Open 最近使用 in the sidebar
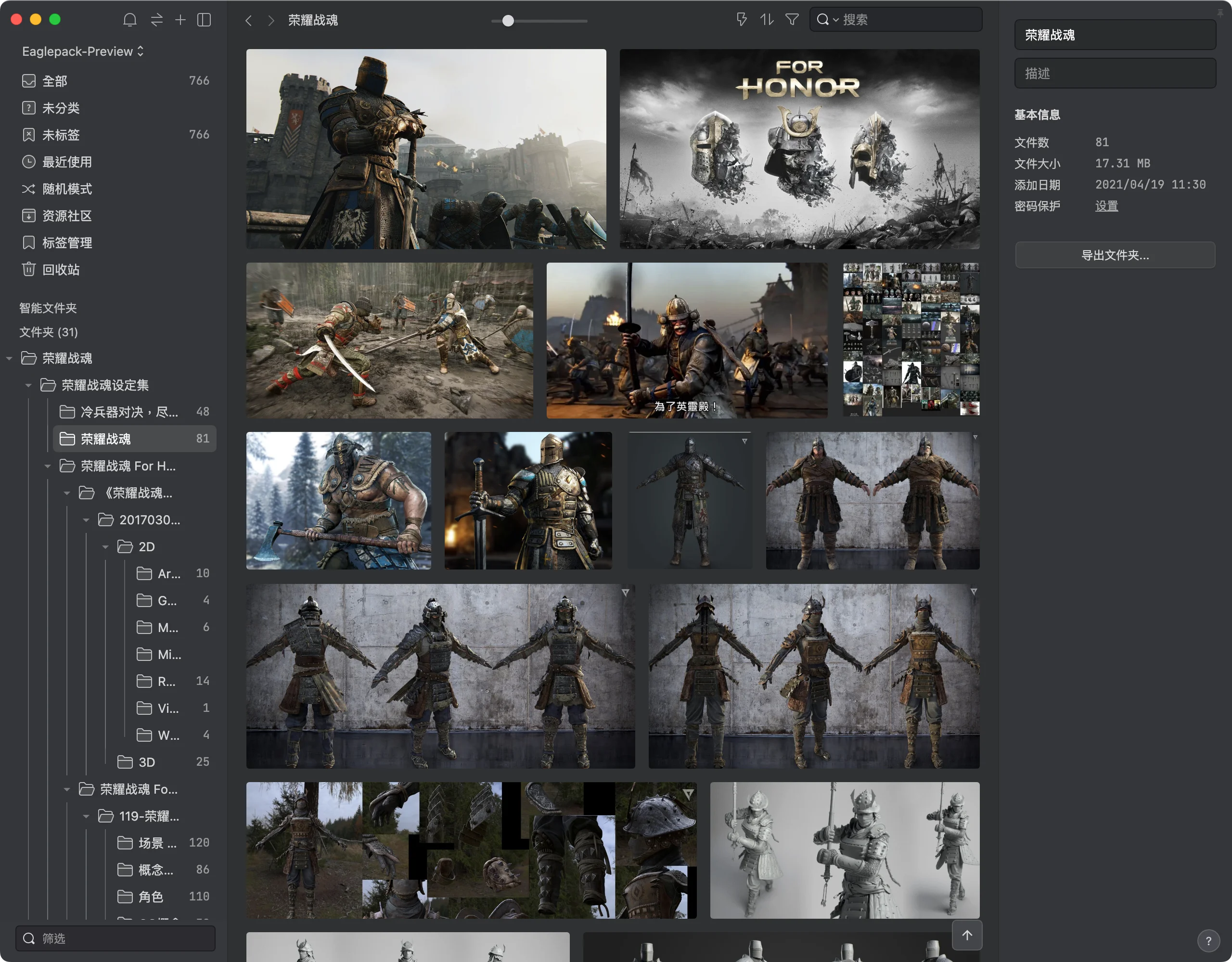Viewport: 1232px width, 962px height. [x=115, y=162]
